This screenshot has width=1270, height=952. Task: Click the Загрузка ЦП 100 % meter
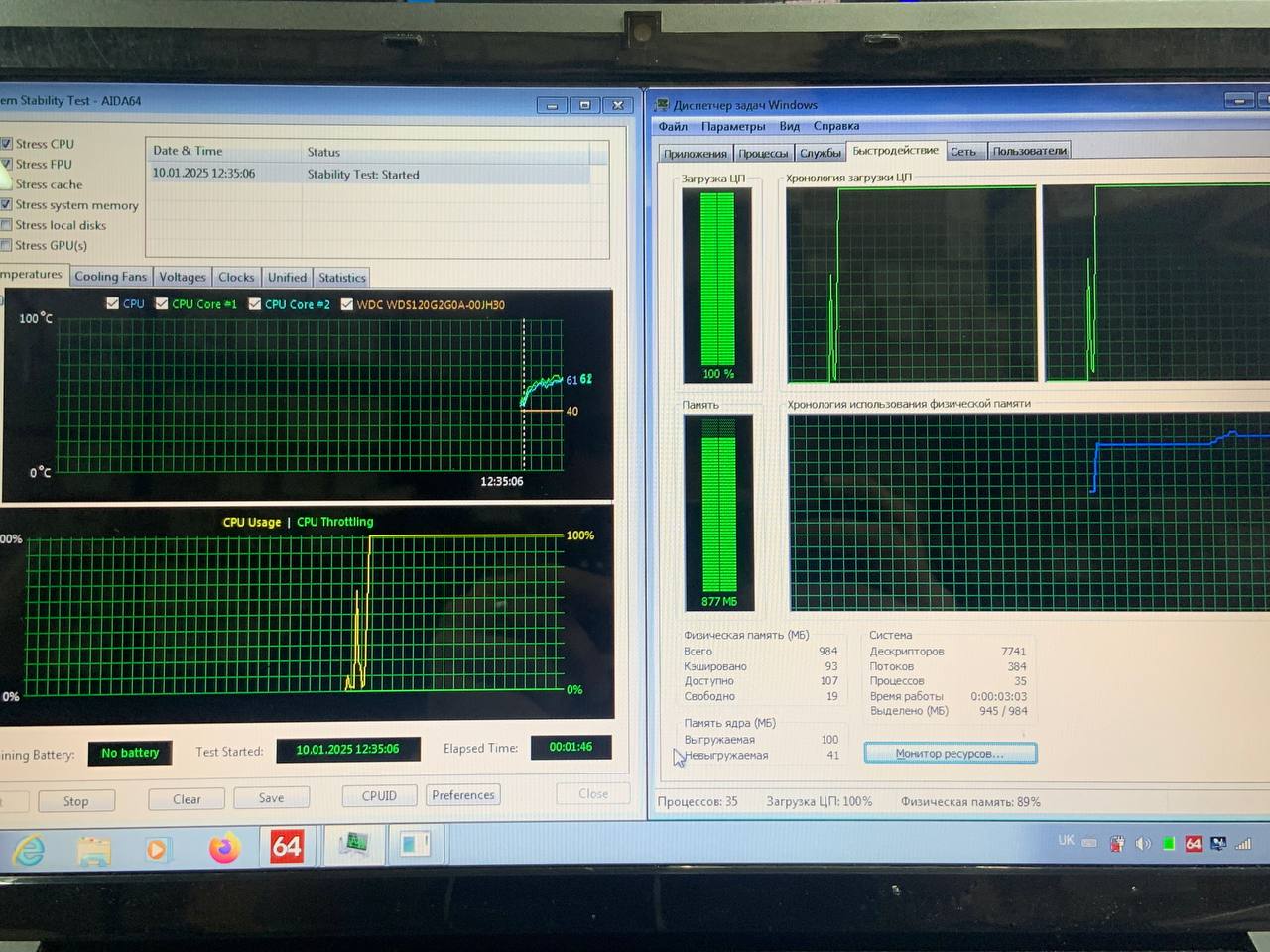coord(718,285)
